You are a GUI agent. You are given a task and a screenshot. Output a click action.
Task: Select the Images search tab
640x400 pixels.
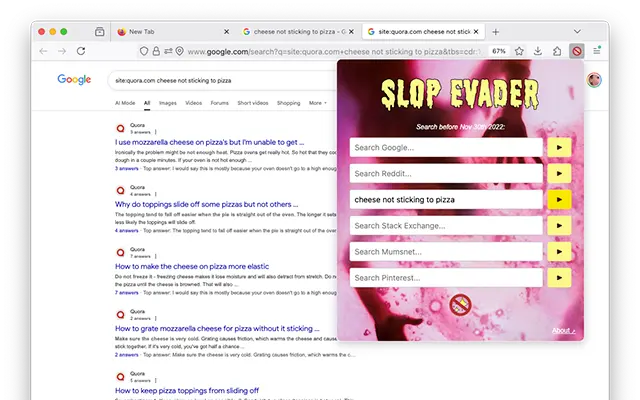tap(168, 103)
